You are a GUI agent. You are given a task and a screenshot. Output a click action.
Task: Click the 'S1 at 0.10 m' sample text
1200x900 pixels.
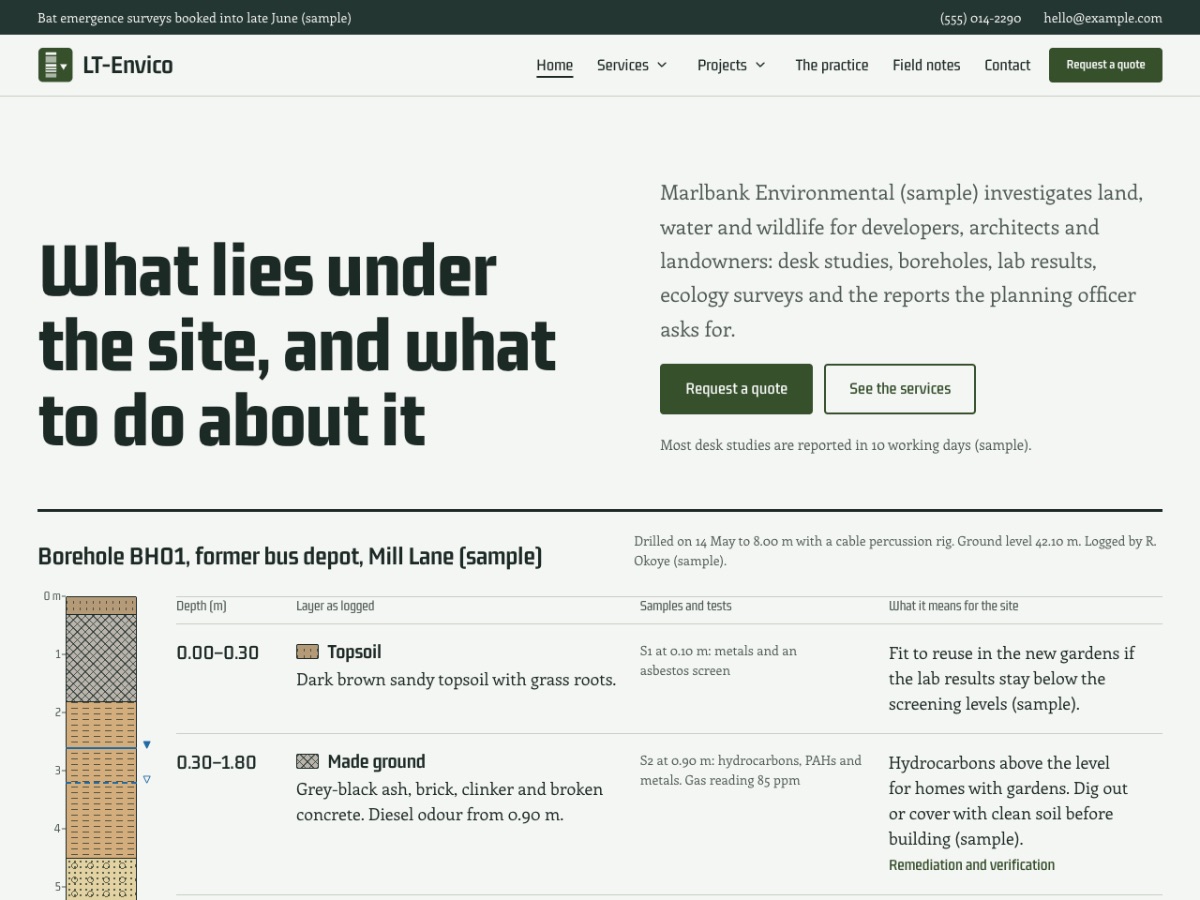[718, 661]
